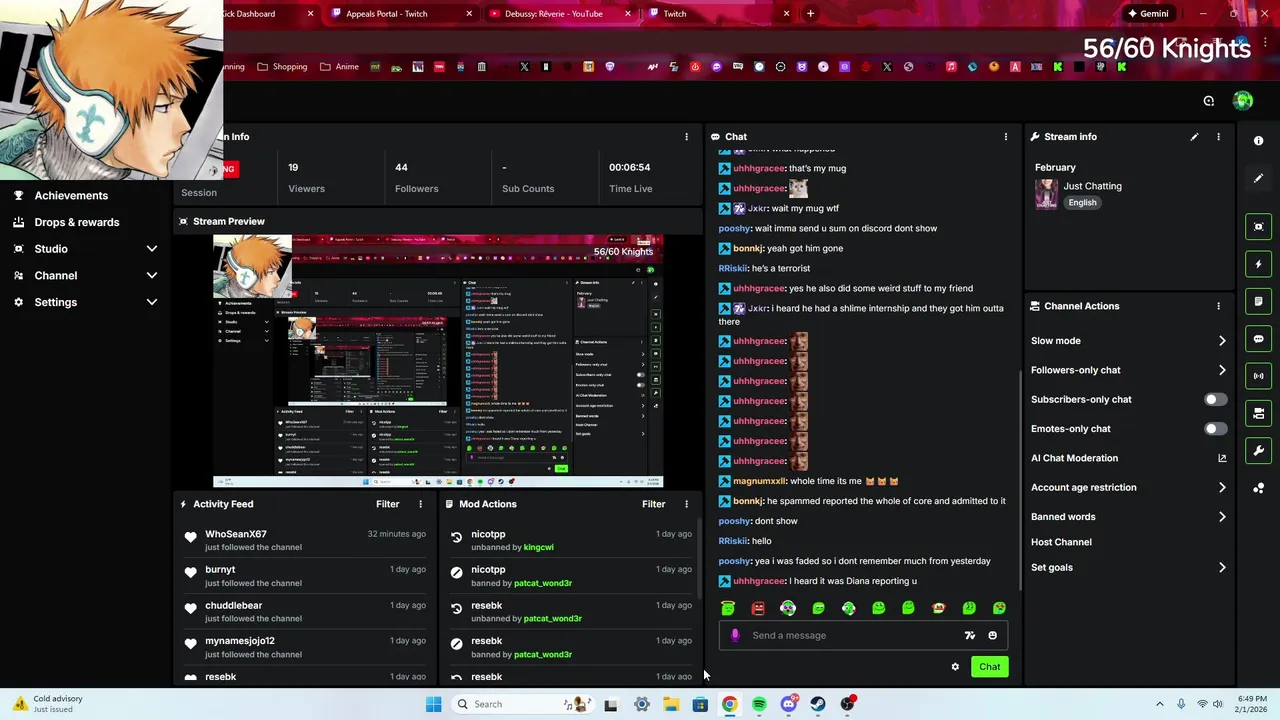This screenshot has width=1280, height=720.
Task: Expand the Studio sidebar section
Action: 152,249
